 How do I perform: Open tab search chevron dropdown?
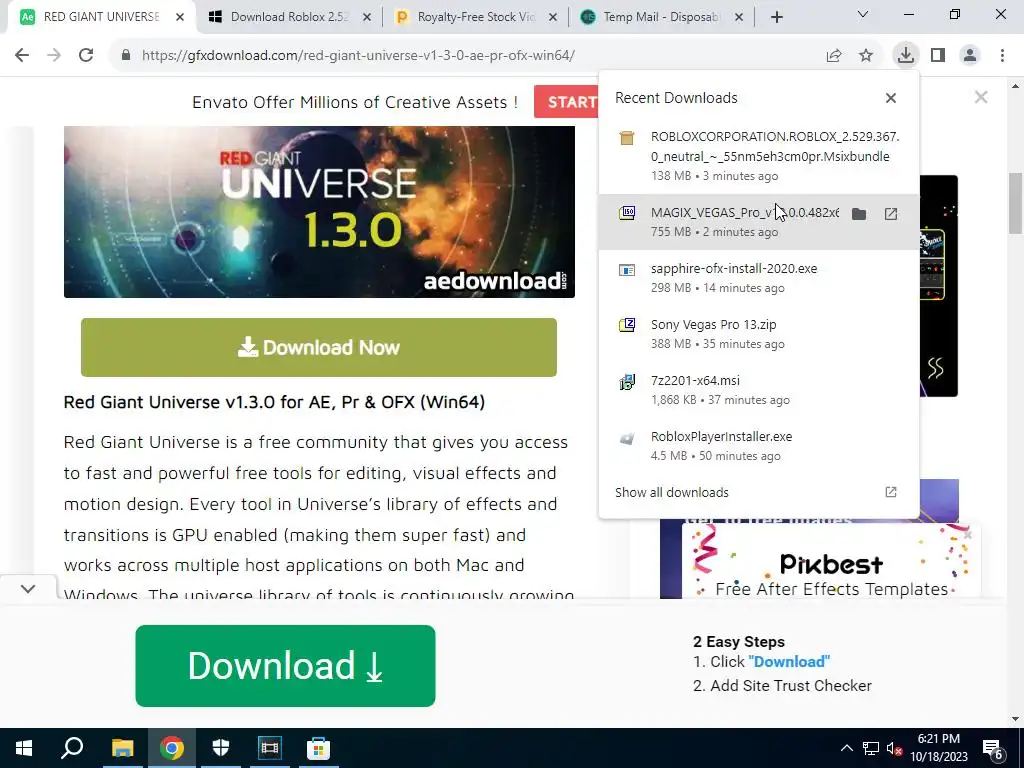pos(863,14)
